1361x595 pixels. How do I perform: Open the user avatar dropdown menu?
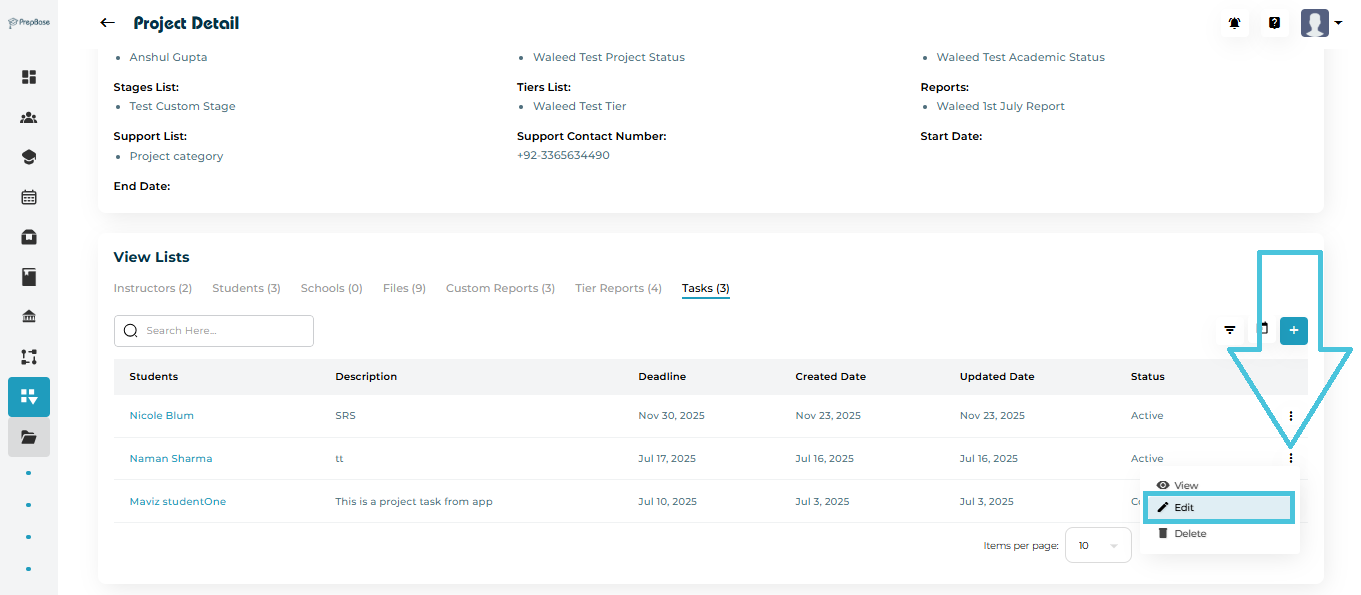(x=1321, y=23)
